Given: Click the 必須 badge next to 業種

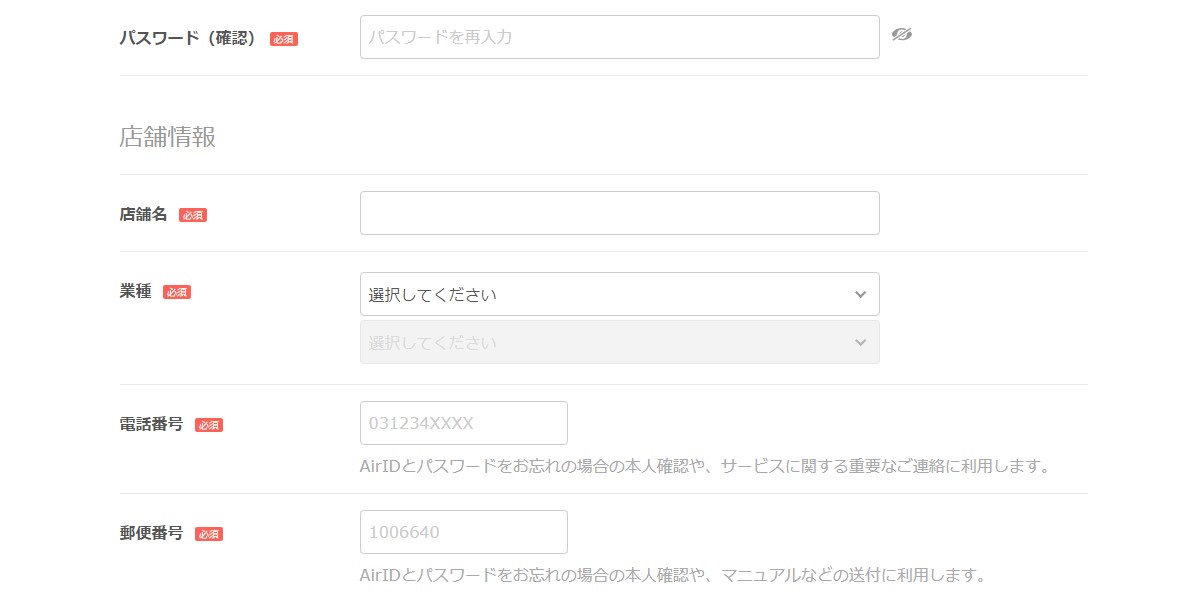Looking at the screenshot, I should 176,292.
